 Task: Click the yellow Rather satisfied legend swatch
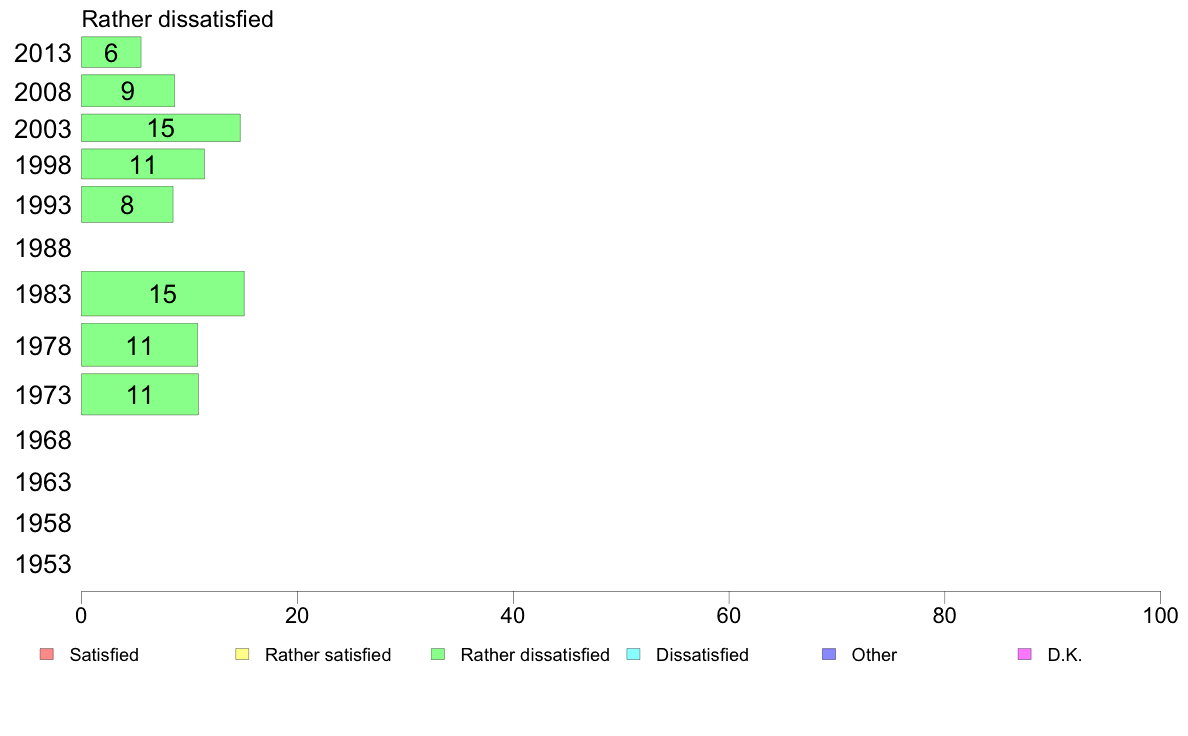pos(242,654)
